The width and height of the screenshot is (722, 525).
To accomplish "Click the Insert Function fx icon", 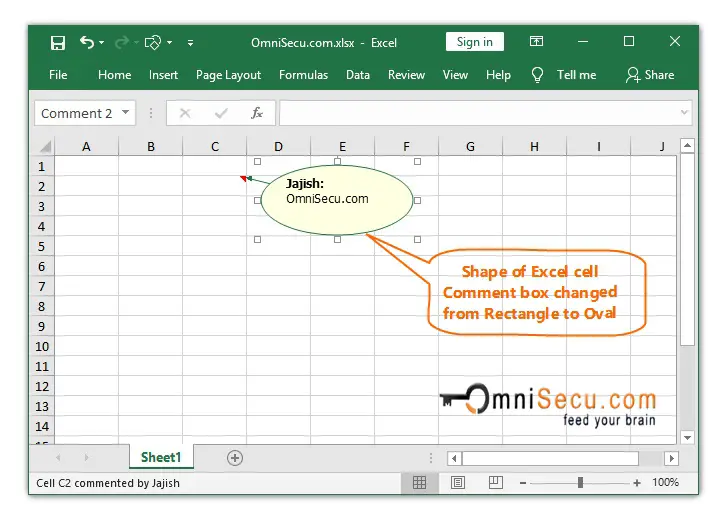I will (256, 113).
